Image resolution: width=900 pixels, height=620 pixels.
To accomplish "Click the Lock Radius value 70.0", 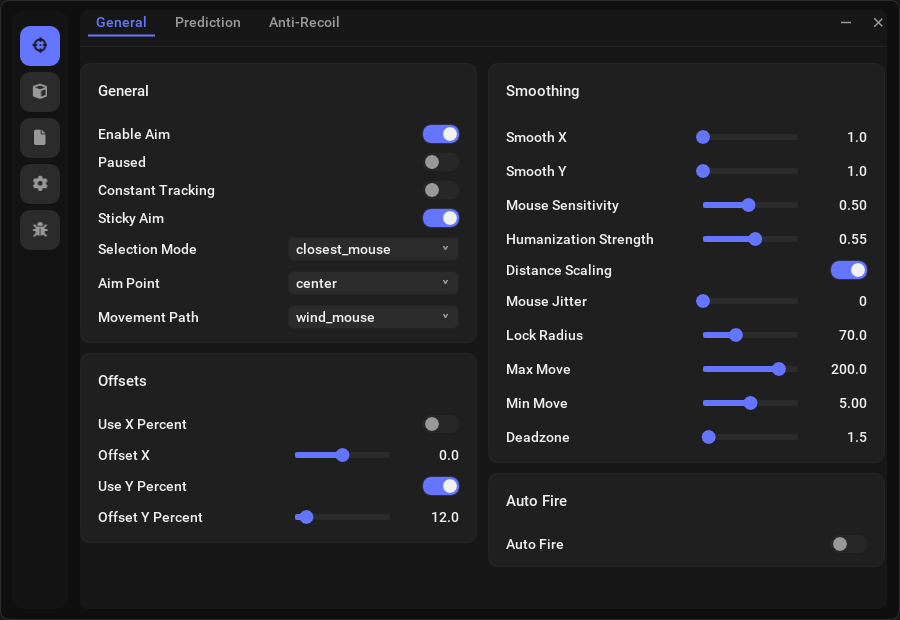I will (852, 335).
